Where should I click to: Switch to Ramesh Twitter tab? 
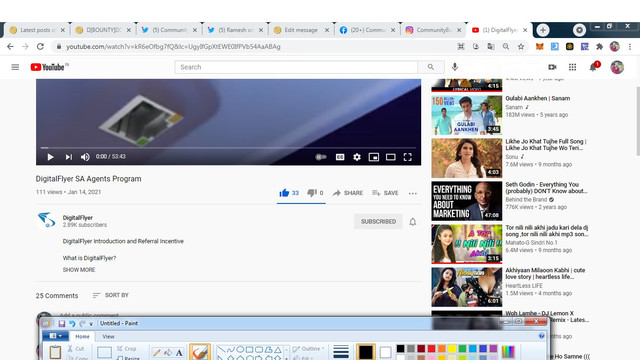coord(235,30)
